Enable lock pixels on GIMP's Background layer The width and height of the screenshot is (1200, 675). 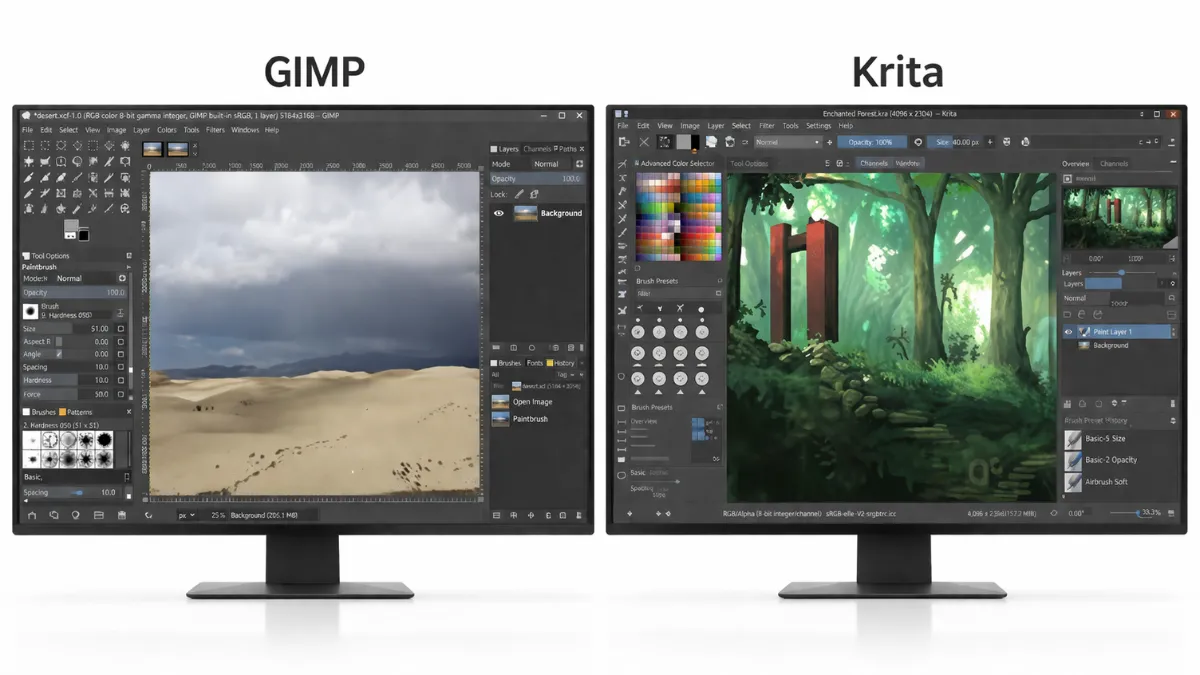(x=519, y=194)
